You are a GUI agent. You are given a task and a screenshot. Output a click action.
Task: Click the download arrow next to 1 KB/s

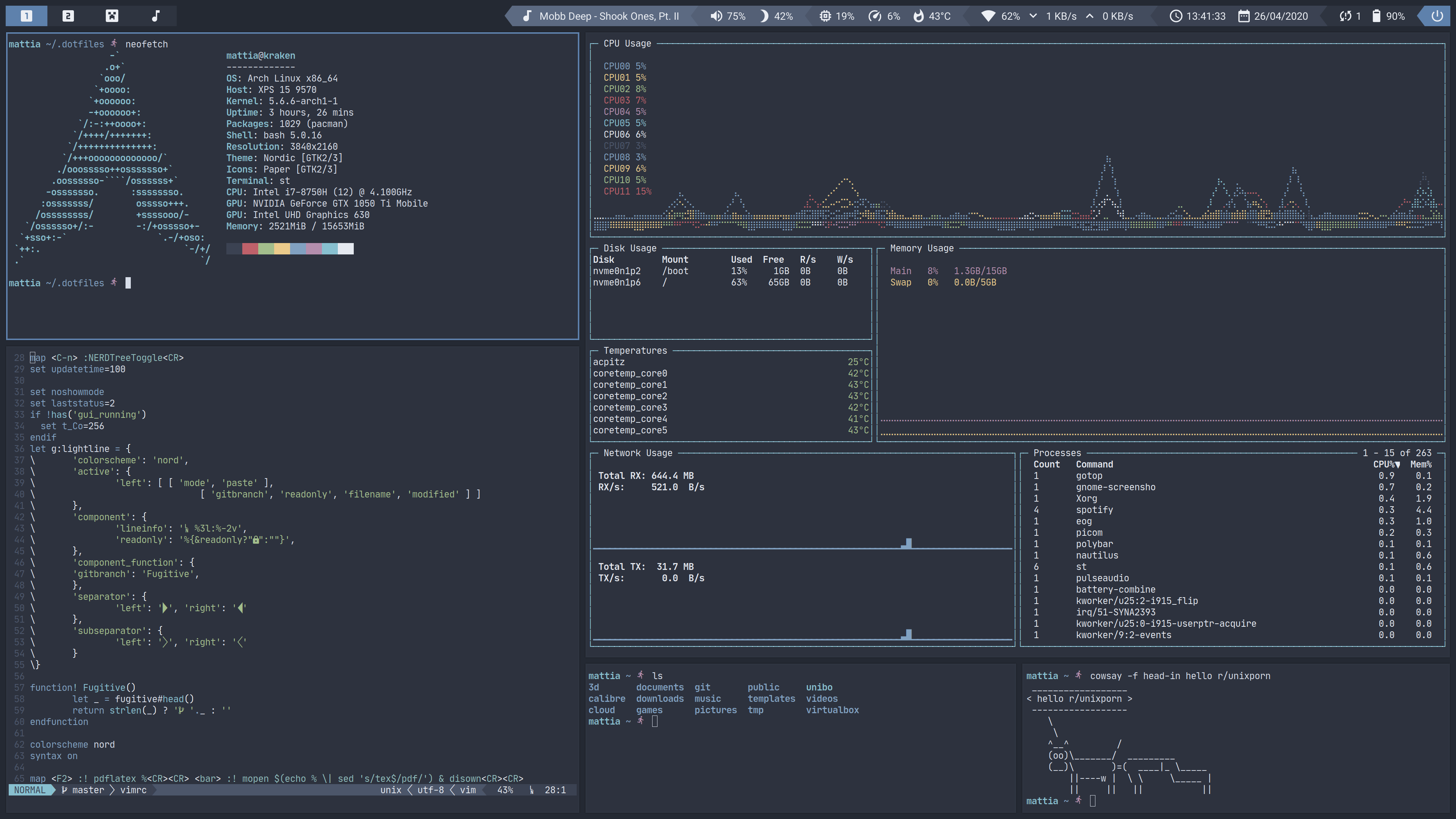(1032, 16)
